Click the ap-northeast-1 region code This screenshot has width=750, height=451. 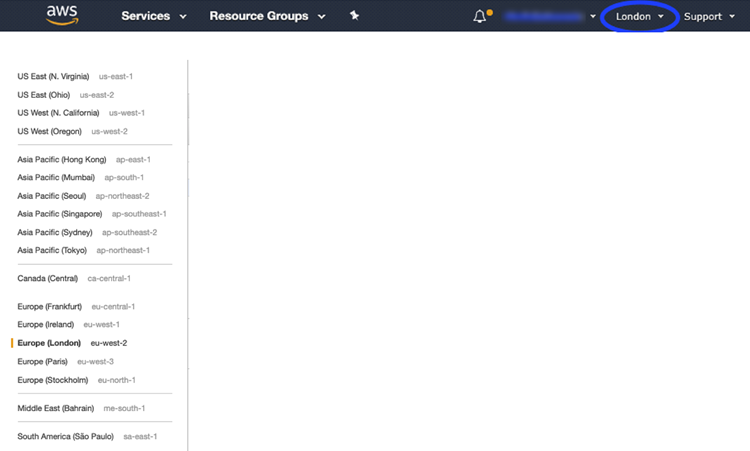click(x=123, y=250)
